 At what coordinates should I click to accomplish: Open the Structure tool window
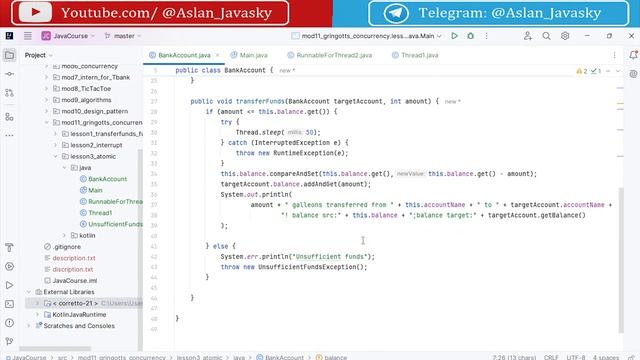coord(9,117)
